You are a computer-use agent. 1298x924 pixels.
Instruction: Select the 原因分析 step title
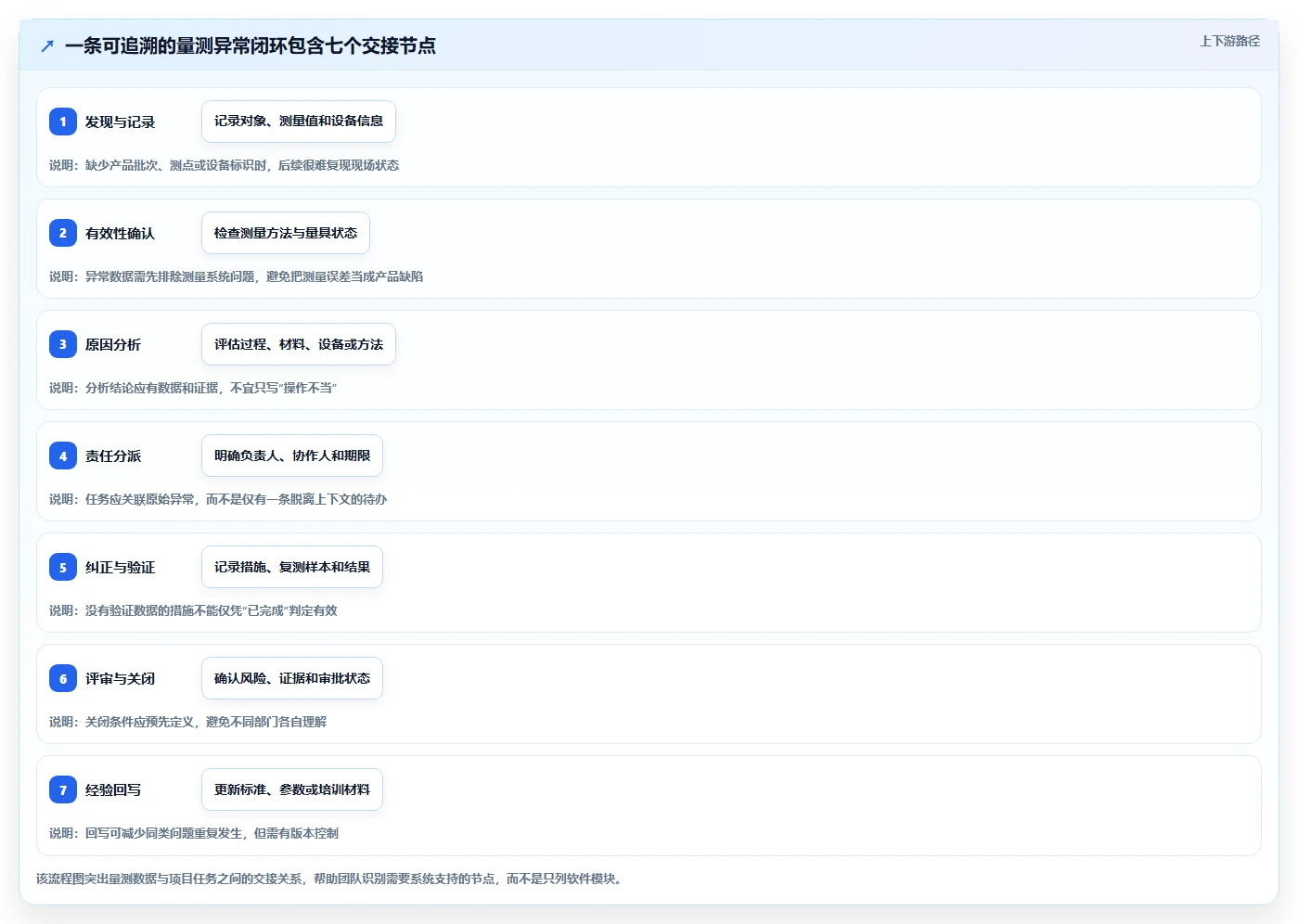point(113,344)
